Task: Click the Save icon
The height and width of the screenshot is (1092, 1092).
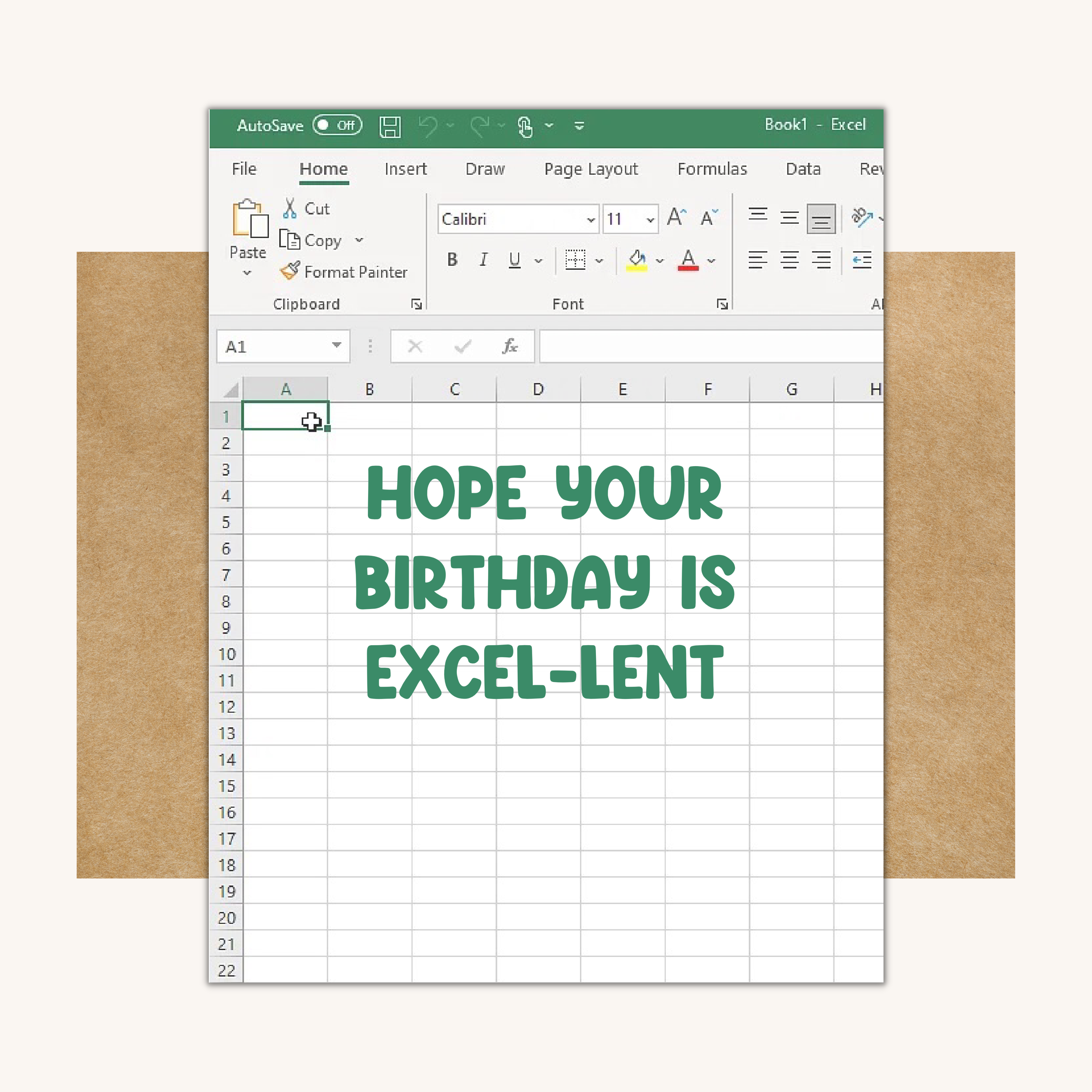Action: tap(391, 125)
